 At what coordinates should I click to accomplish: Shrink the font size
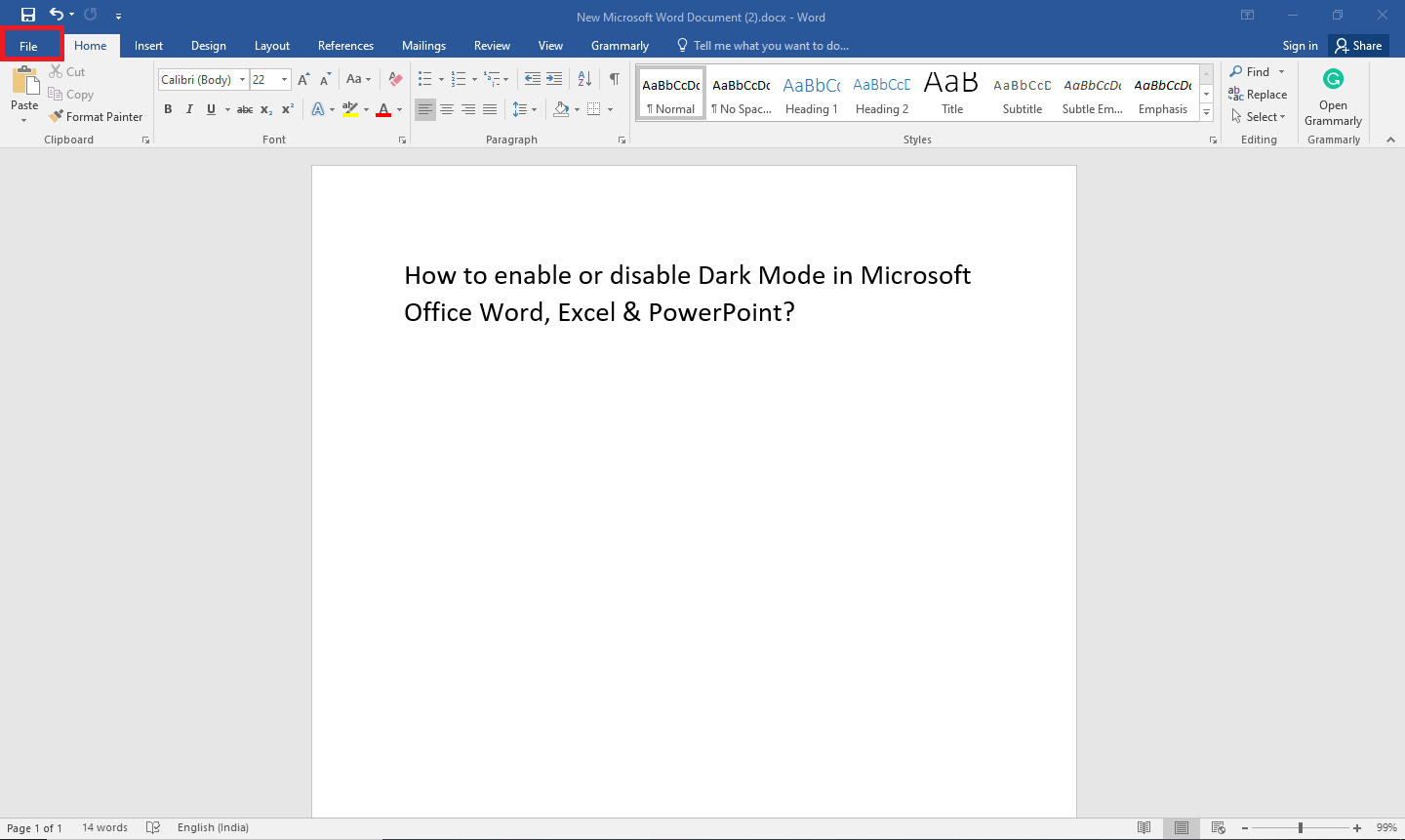(326, 80)
